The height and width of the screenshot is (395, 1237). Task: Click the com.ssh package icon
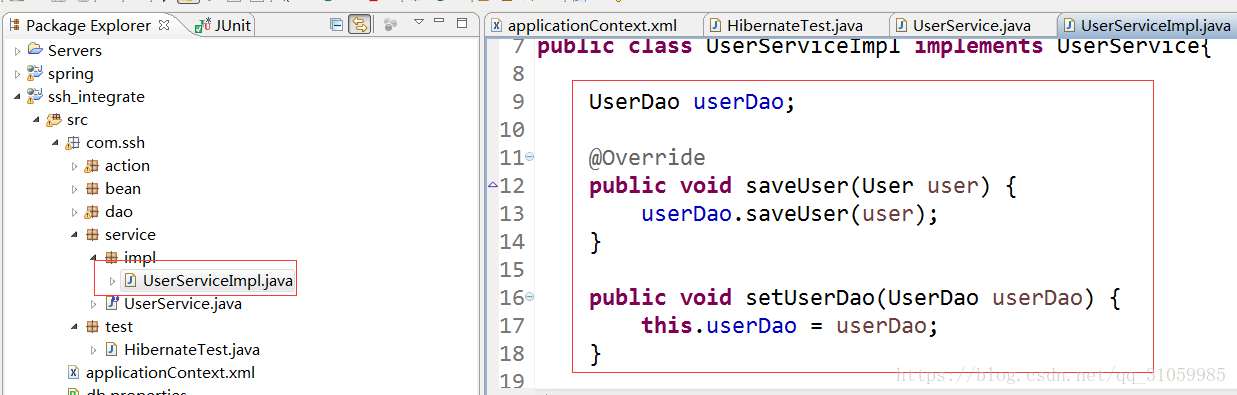[73, 143]
